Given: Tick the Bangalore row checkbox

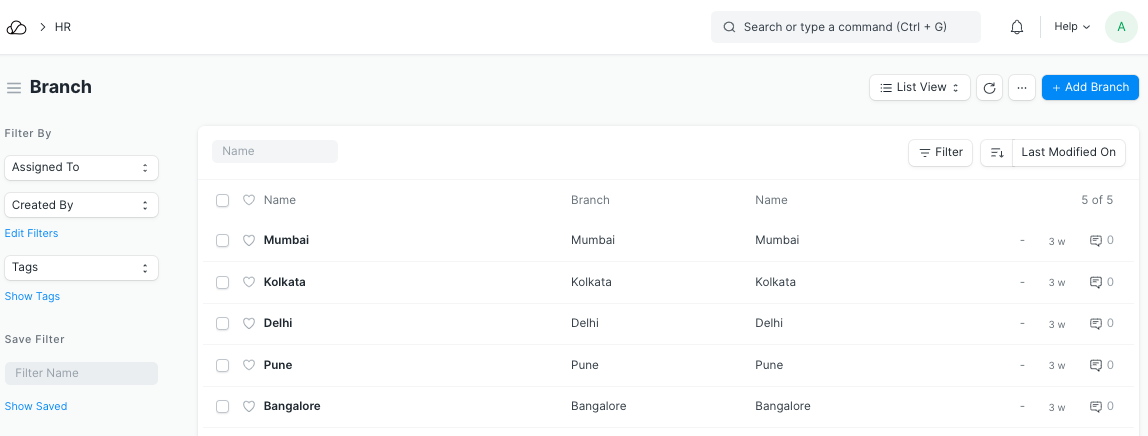Looking at the screenshot, I should coord(223,406).
